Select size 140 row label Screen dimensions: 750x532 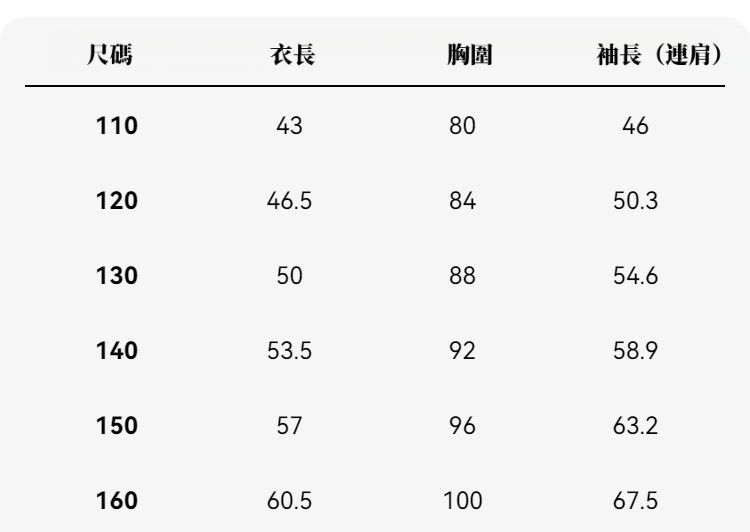click(116, 351)
